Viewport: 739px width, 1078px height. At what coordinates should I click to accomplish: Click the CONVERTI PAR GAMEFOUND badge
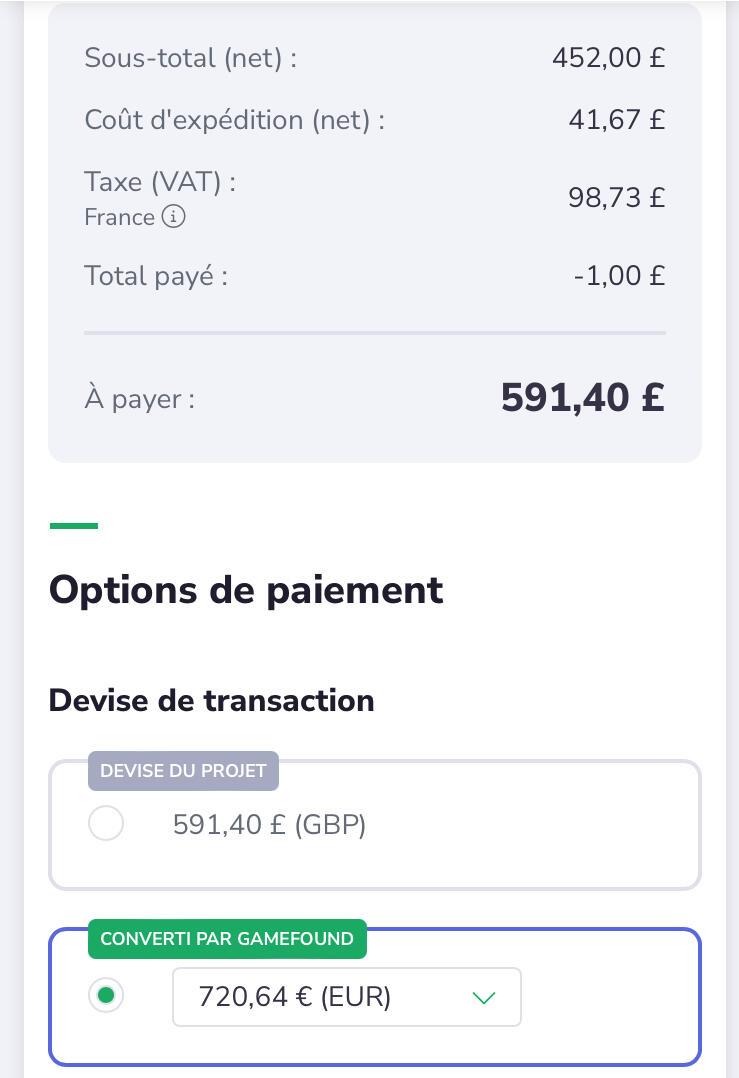(x=227, y=938)
